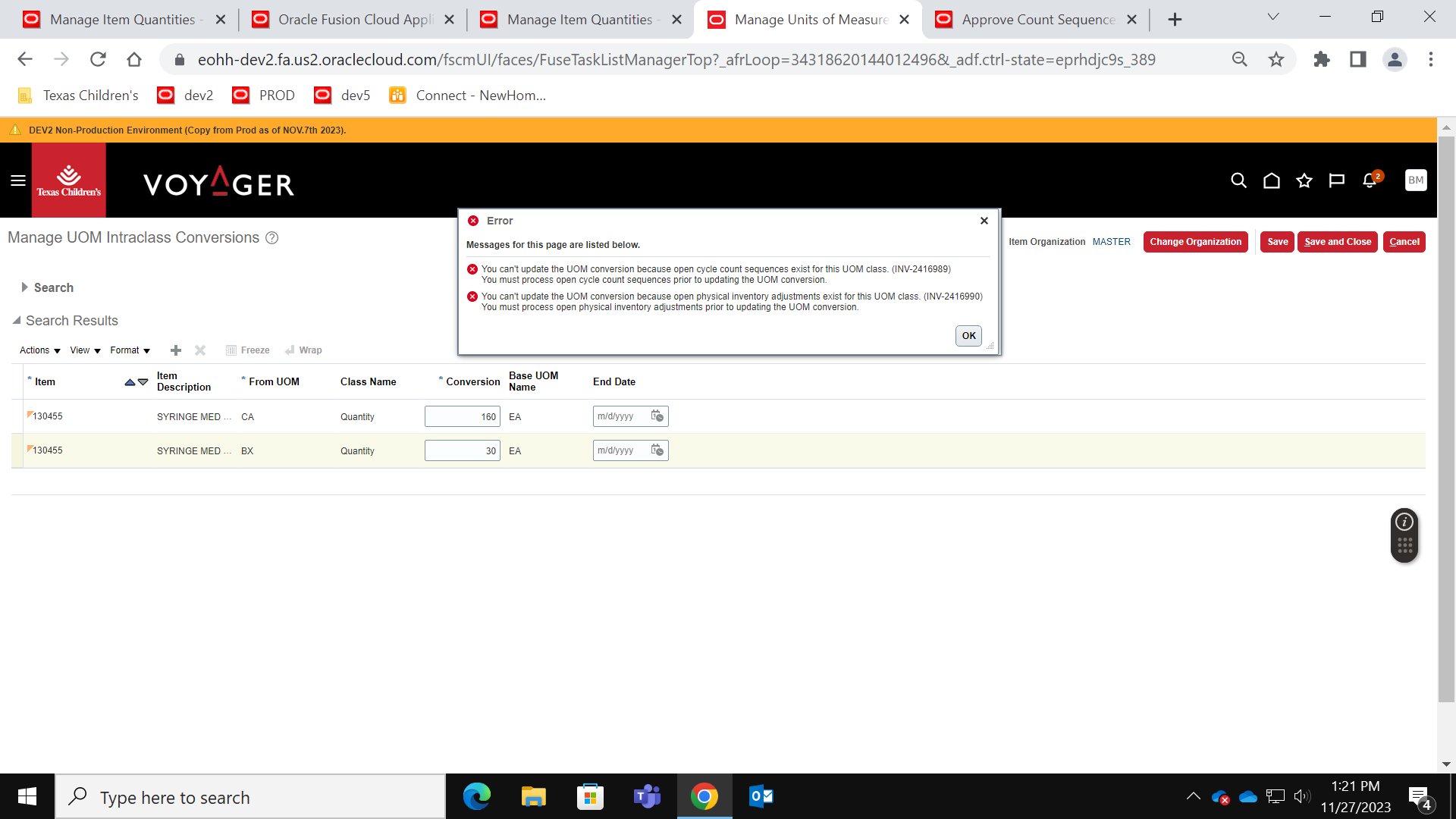Open the date picker for the CA row
This screenshot has height=819, width=1456.
click(x=657, y=416)
